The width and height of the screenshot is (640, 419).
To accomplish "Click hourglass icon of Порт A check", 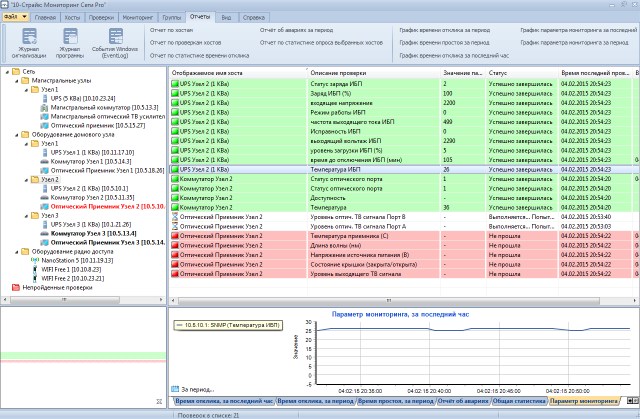I will coord(175,226).
